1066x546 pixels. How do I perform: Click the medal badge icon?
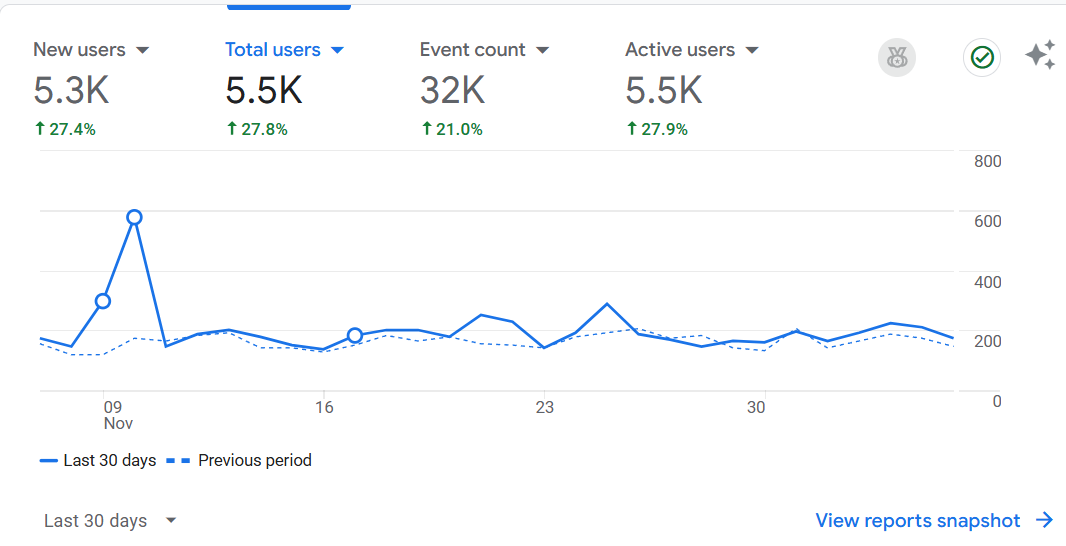coord(897,58)
